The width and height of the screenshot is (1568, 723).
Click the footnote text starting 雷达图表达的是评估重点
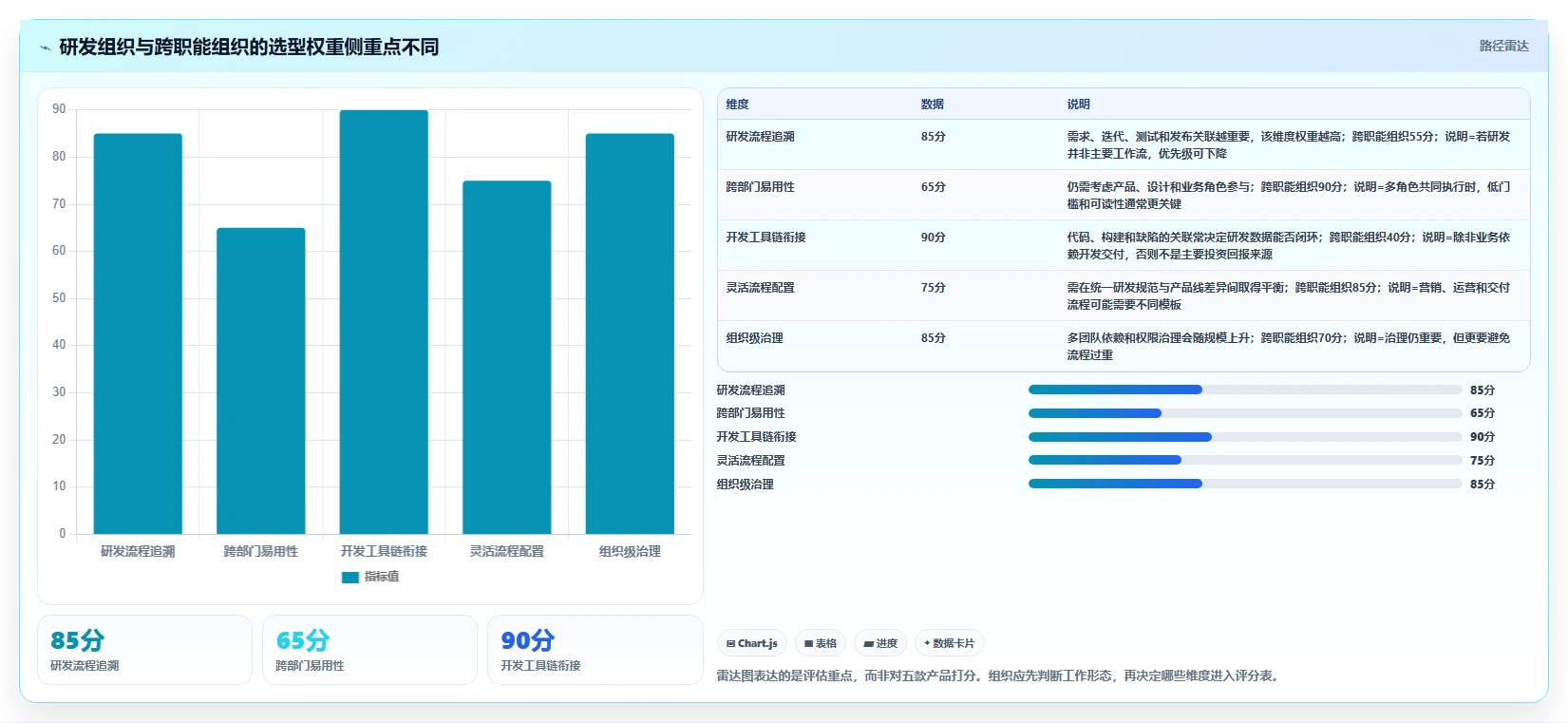(999, 676)
